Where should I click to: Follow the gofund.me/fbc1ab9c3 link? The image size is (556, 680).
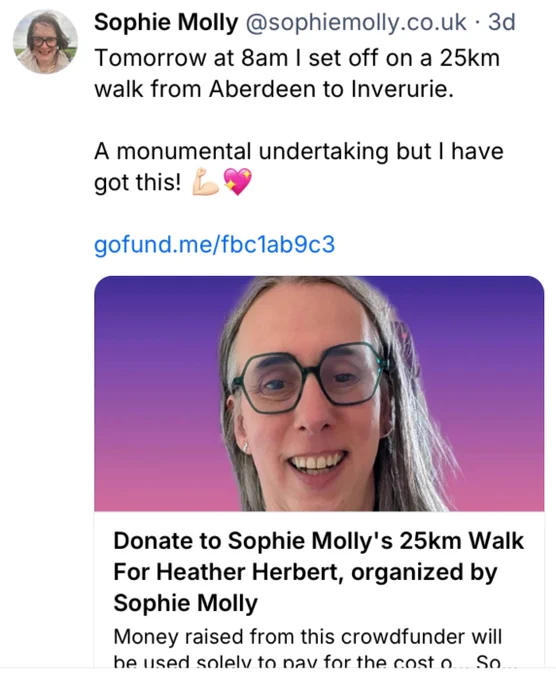point(215,244)
